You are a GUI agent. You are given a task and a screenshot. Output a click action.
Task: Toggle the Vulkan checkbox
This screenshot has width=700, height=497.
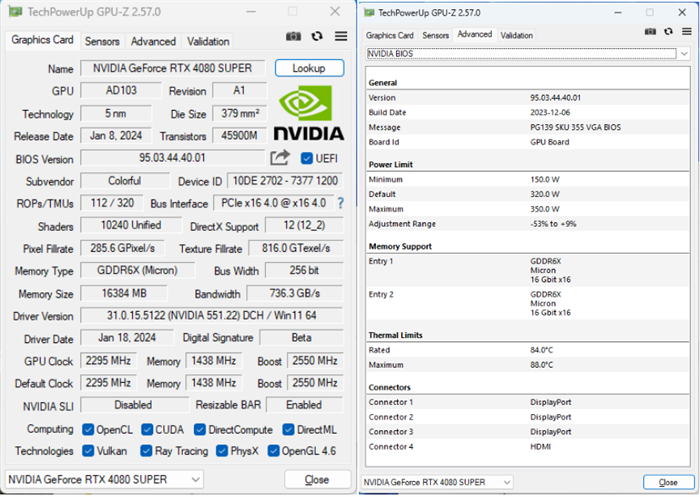click(x=88, y=451)
